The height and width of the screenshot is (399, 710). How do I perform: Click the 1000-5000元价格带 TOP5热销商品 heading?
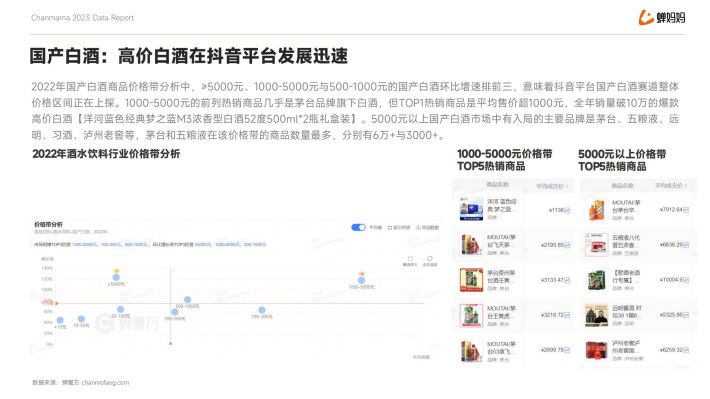(x=505, y=160)
